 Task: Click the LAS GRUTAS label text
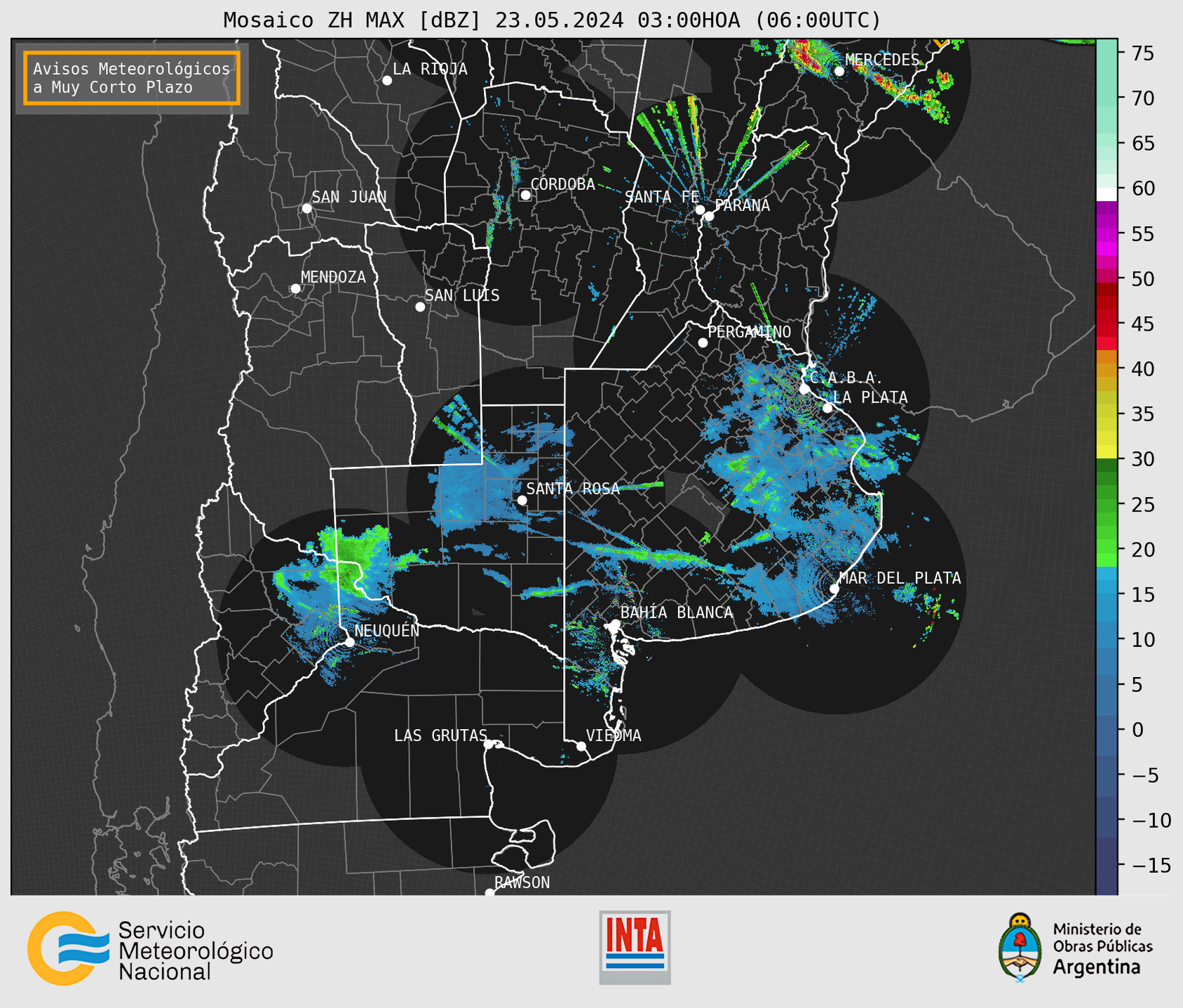click(440, 735)
